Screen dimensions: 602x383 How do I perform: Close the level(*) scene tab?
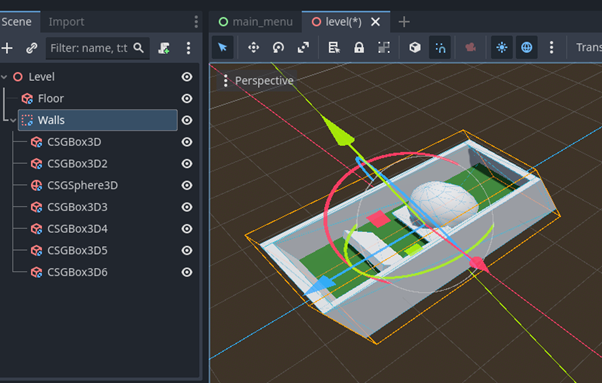(x=375, y=22)
